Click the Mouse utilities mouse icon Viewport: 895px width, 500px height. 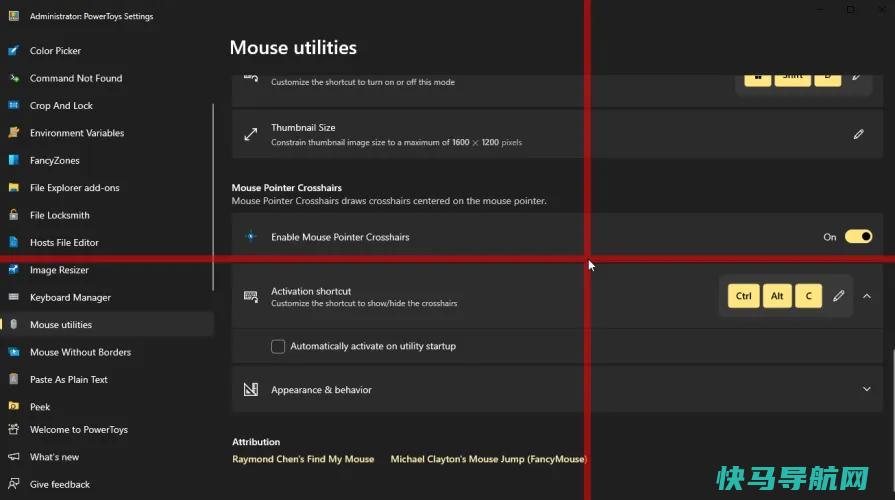14,324
